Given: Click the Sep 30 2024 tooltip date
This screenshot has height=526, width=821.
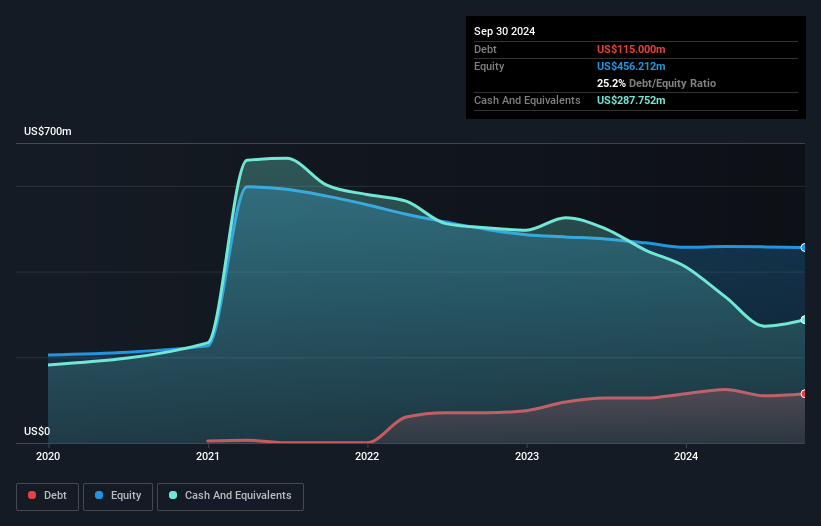Looking at the screenshot, I should pyautogui.click(x=505, y=31).
